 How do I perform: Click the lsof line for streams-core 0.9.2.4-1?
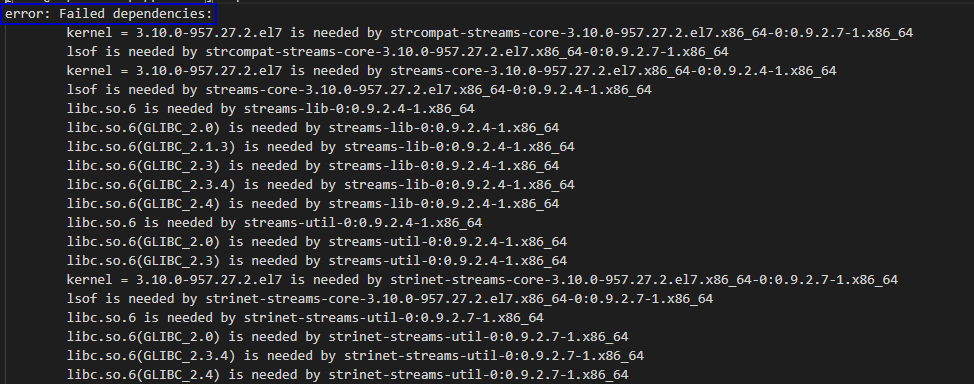[x=359, y=90]
